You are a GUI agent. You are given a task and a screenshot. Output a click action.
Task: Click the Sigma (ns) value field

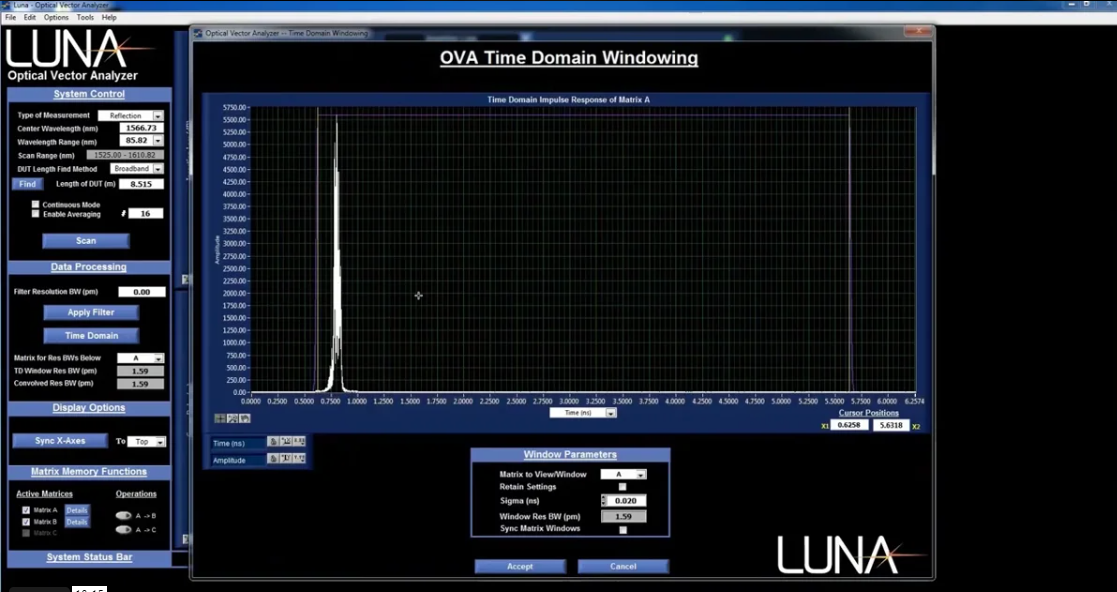tap(627, 501)
